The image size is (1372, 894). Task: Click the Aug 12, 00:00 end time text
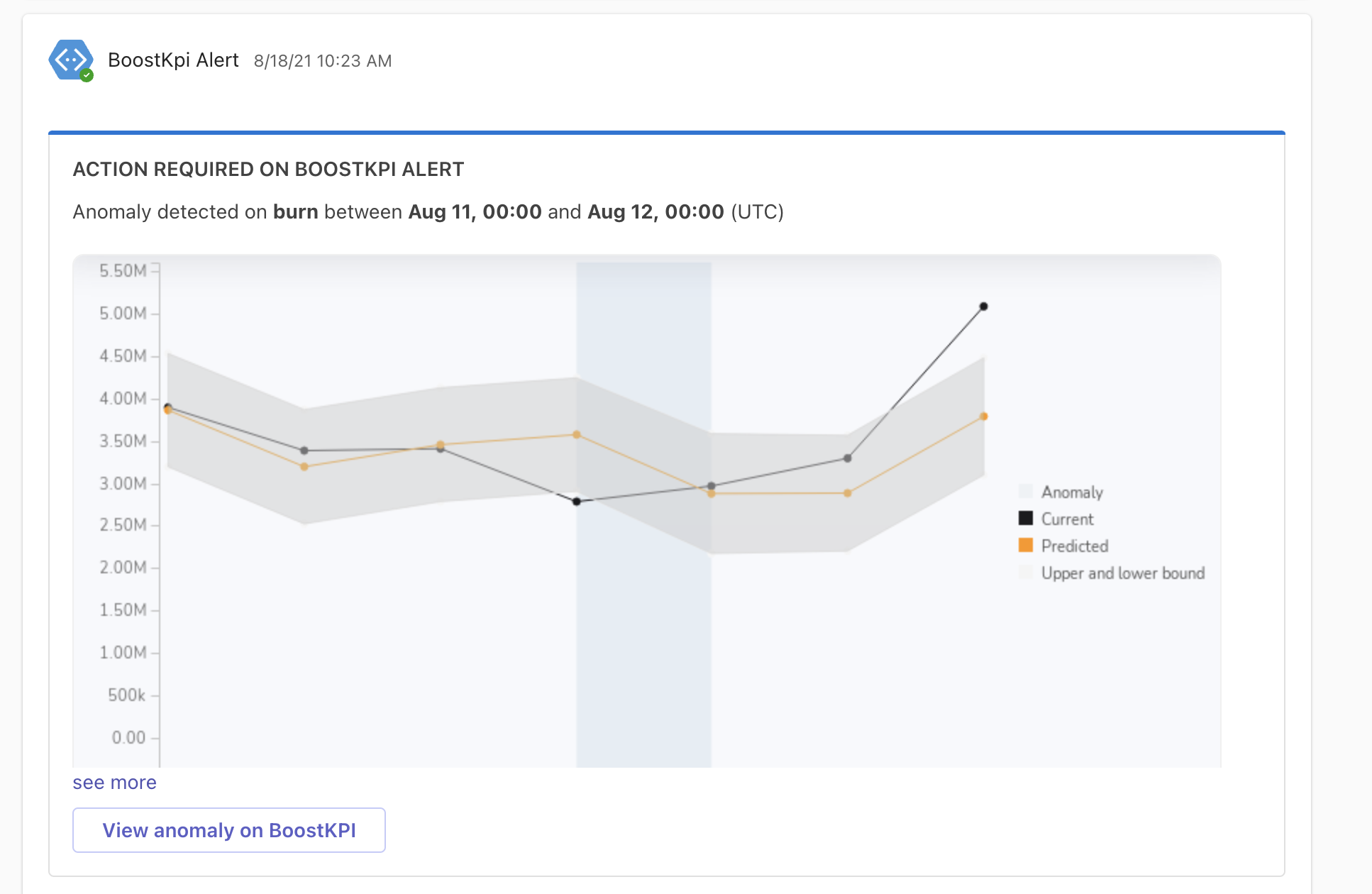pyautogui.click(x=655, y=212)
